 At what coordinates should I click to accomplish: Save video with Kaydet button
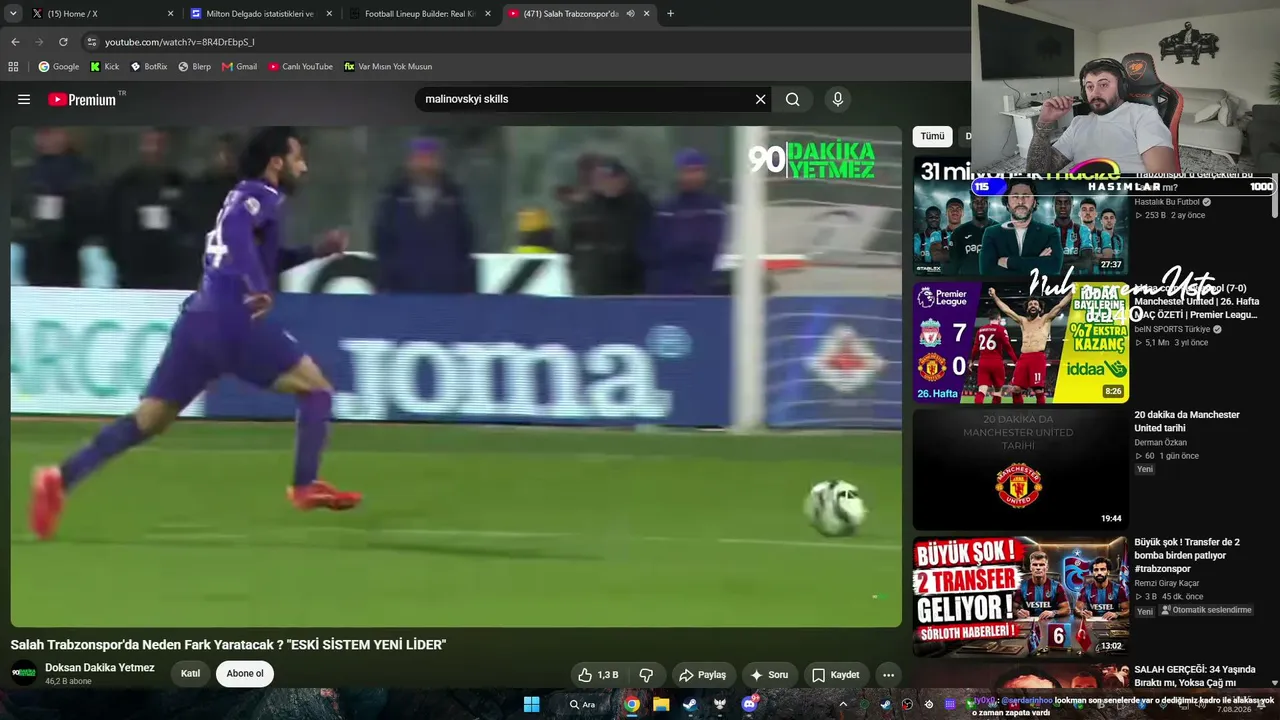click(836, 675)
